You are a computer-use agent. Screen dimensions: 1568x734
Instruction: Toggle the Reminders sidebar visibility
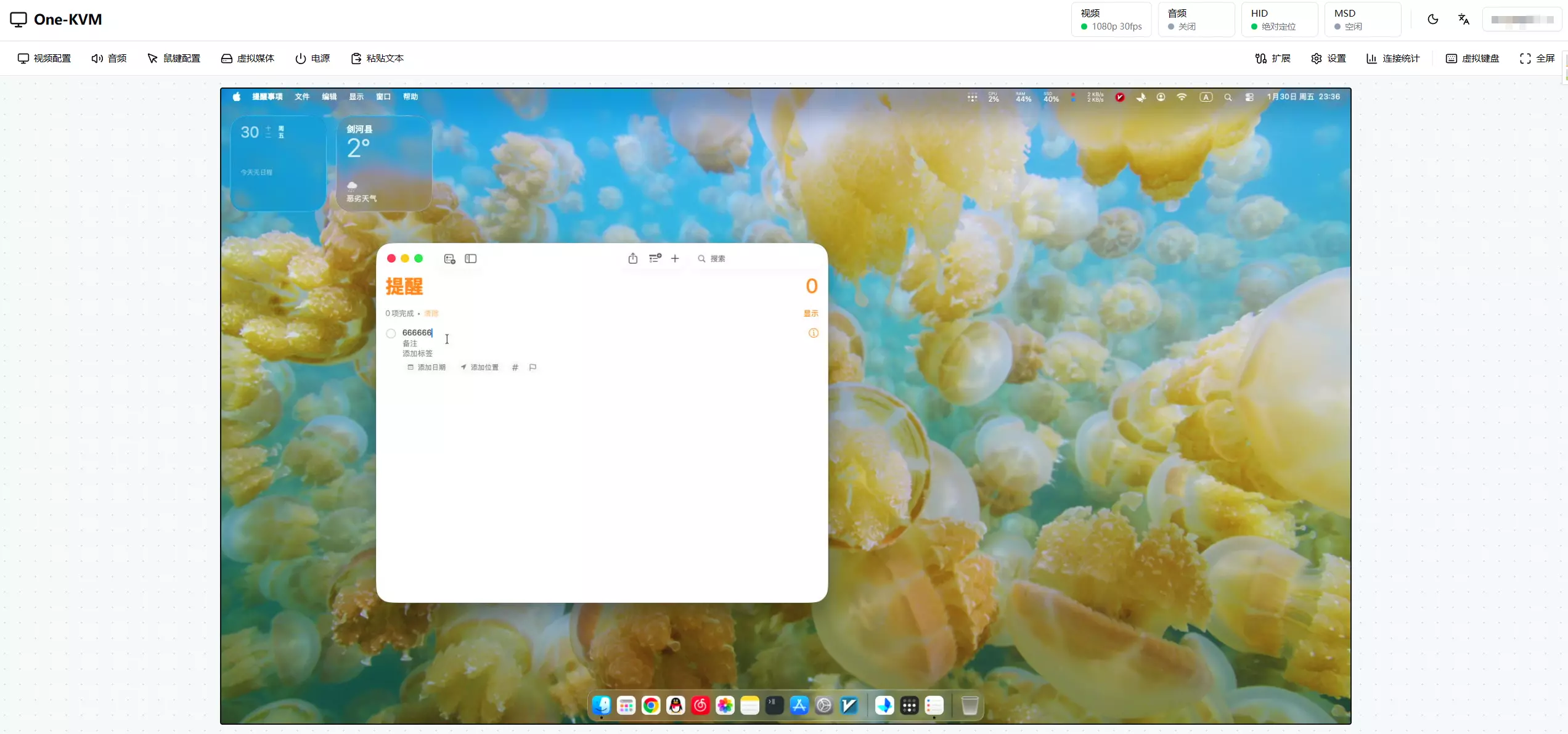[471, 258]
